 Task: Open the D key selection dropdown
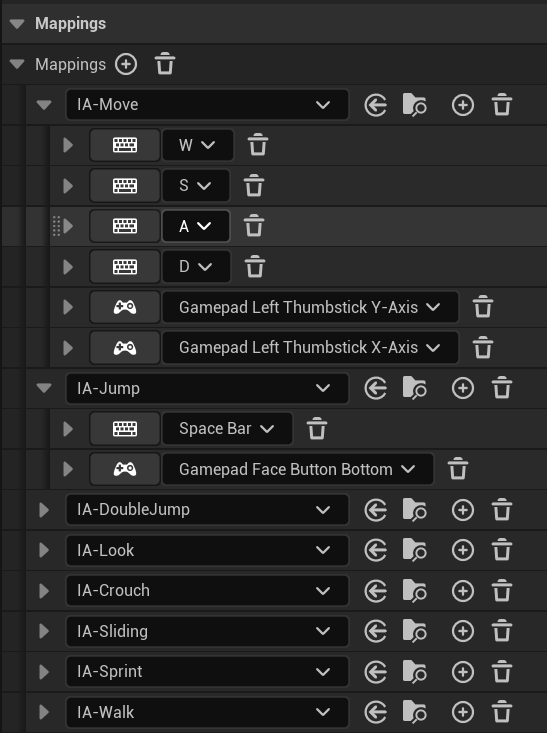(196, 266)
